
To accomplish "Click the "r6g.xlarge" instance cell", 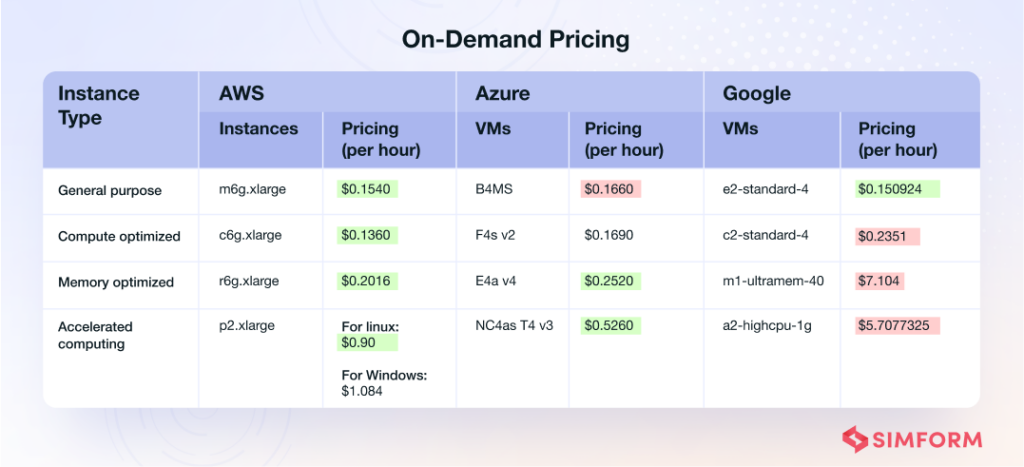I will pos(249,281).
